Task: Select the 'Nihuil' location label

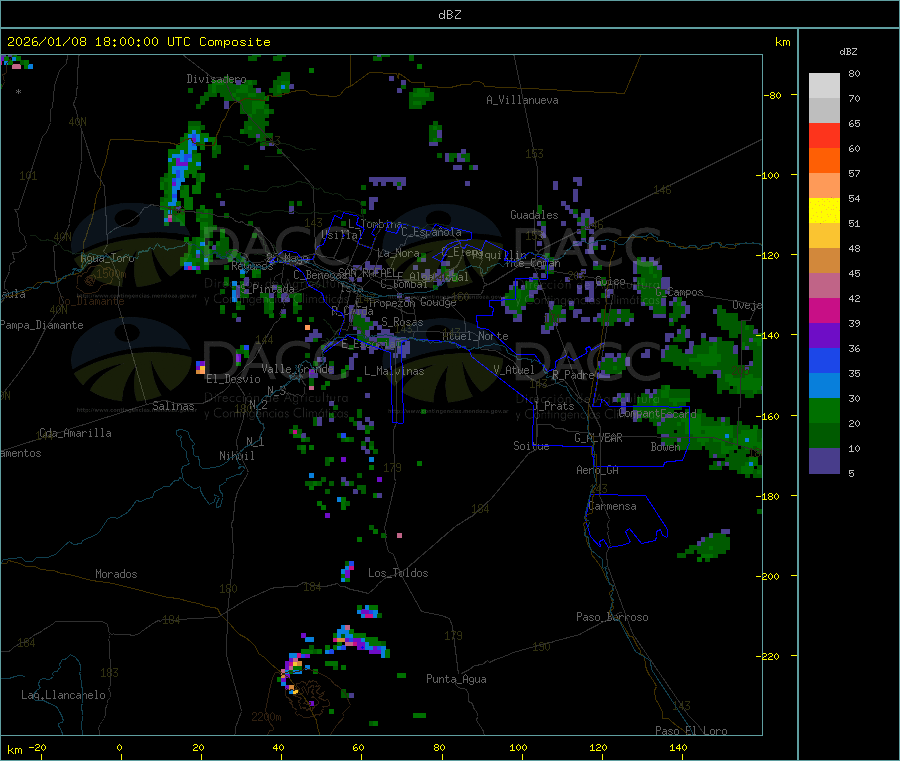Action: coord(236,456)
